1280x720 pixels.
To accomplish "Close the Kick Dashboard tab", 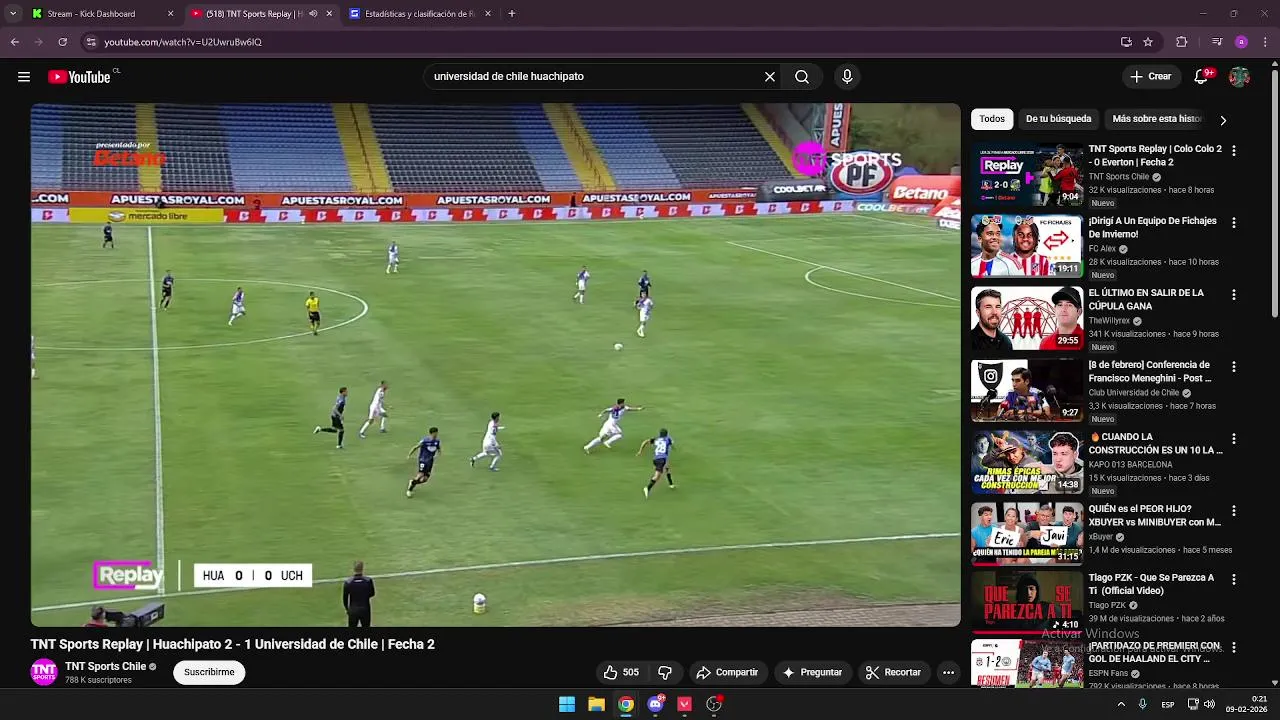I will (x=170, y=14).
